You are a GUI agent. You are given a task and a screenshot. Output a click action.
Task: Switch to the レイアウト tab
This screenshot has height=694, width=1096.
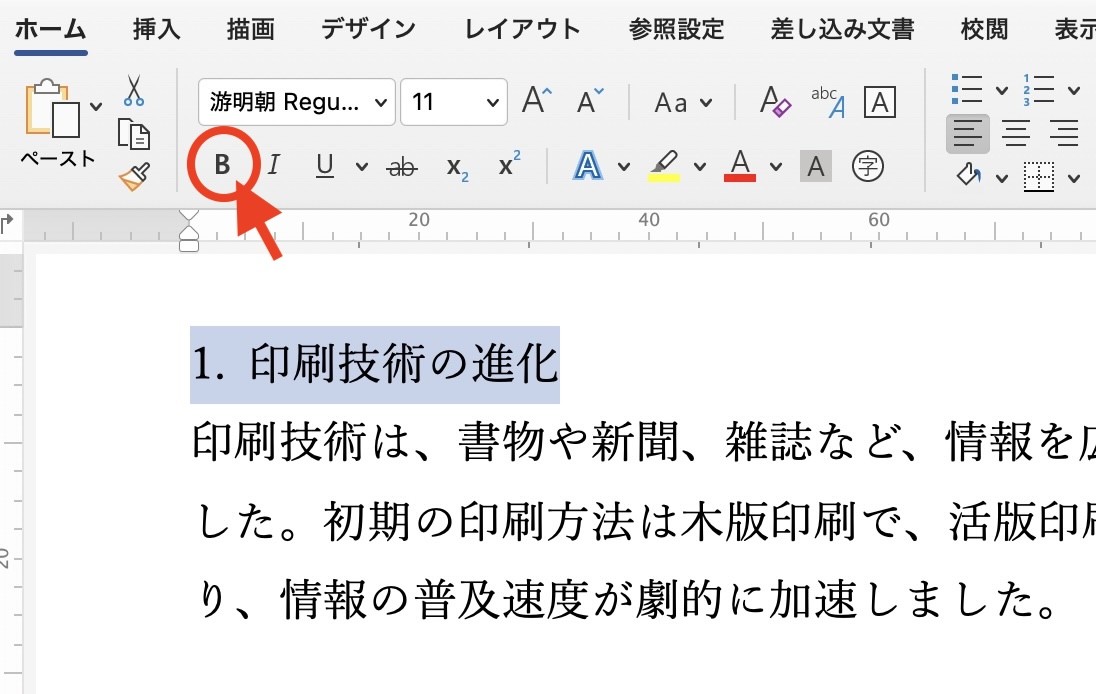(523, 29)
